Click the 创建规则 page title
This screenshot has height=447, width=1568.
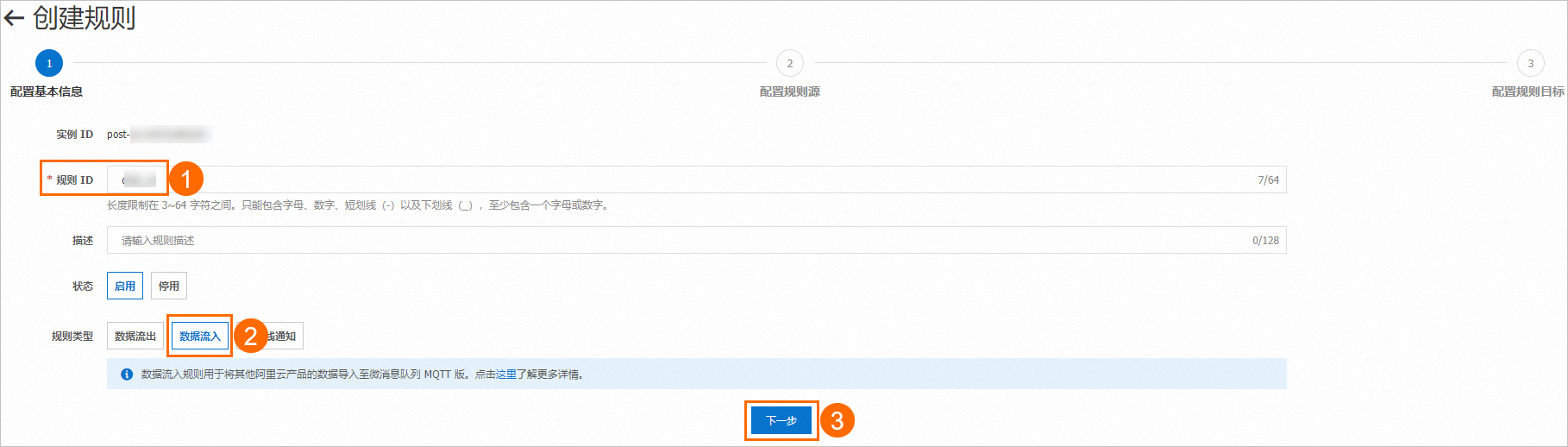pyautogui.click(x=85, y=18)
